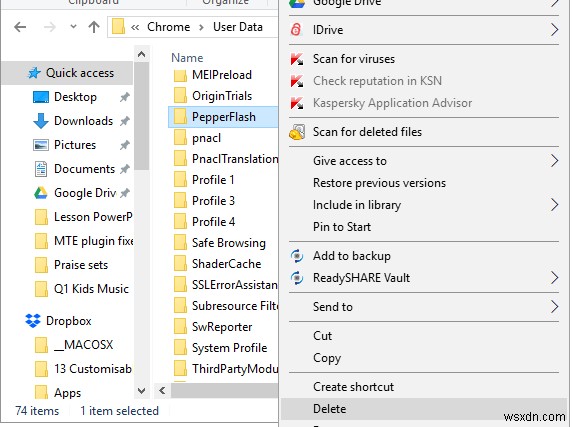Image resolution: width=577 pixels, height=427 pixels.
Task: Open the recent locations dropdown arrow
Action: [x=73, y=27]
